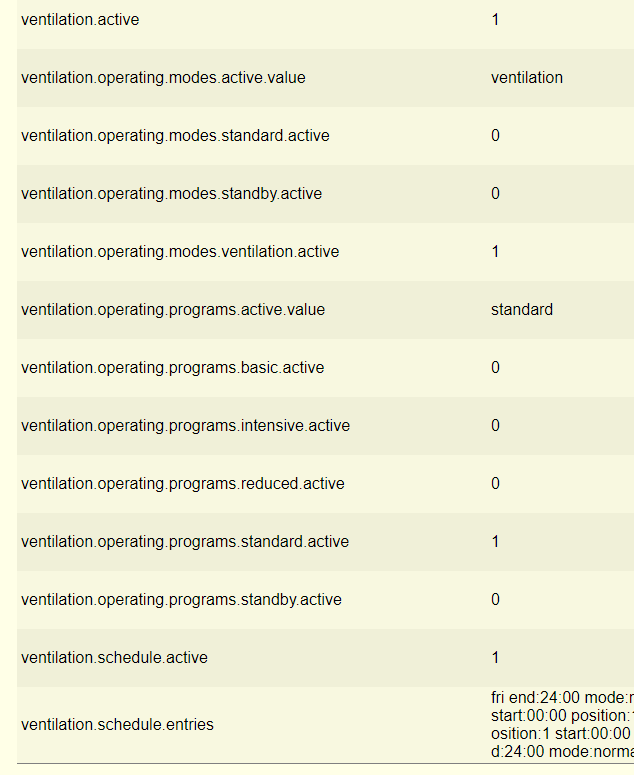Viewport: 634px width, 775px height.
Task: Select ventilation.operating.programs.standard.active label
Action: point(185,542)
